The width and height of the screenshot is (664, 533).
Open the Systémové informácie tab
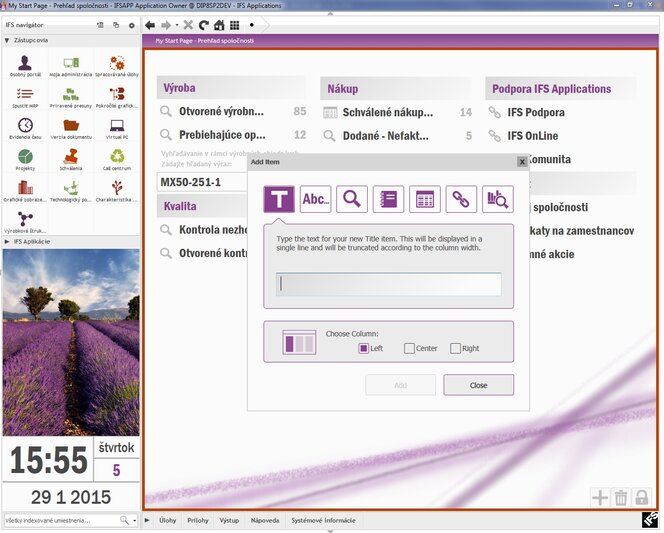tap(323, 520)
